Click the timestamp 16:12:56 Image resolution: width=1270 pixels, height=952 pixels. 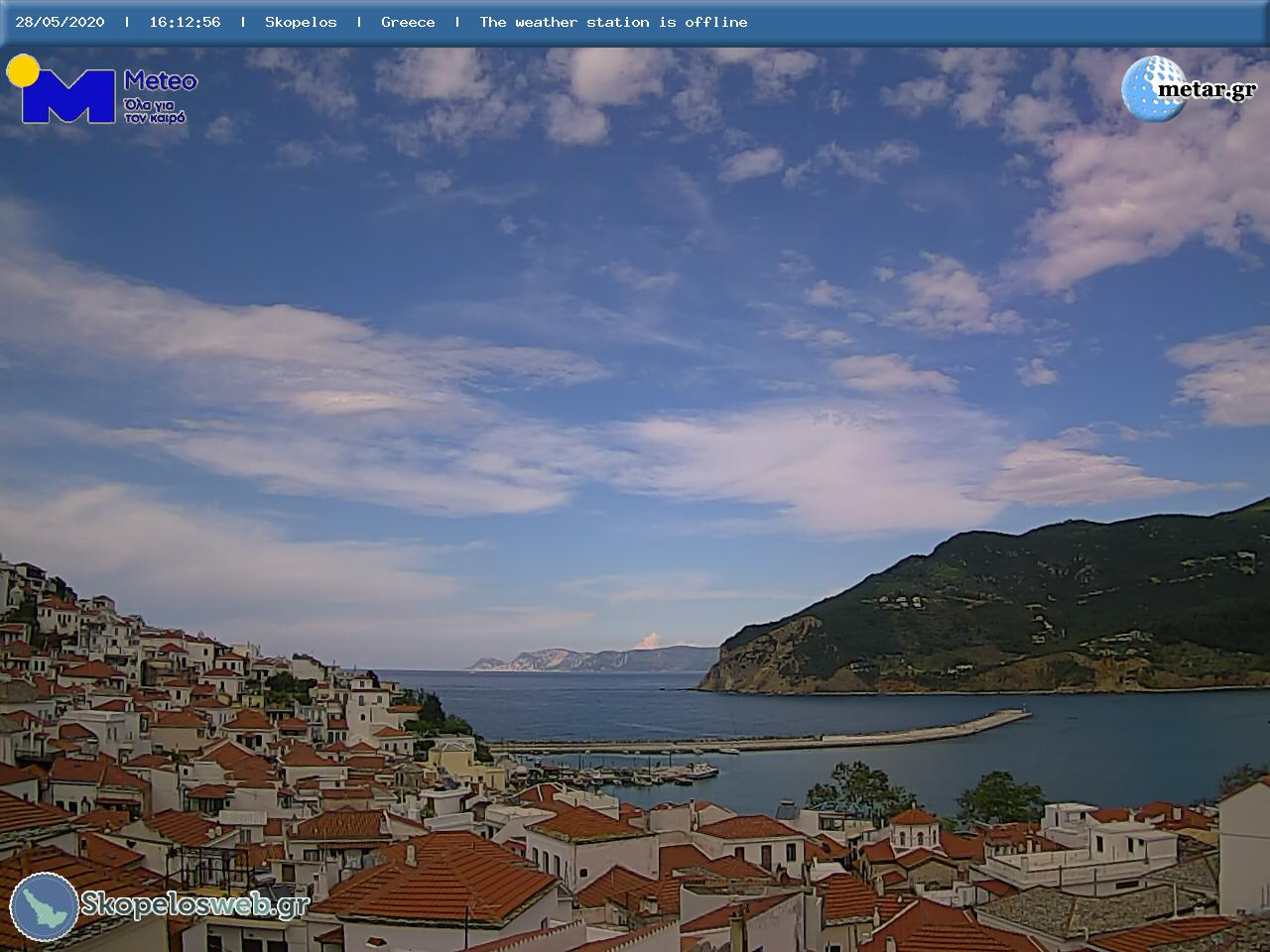tap(185, 22)
